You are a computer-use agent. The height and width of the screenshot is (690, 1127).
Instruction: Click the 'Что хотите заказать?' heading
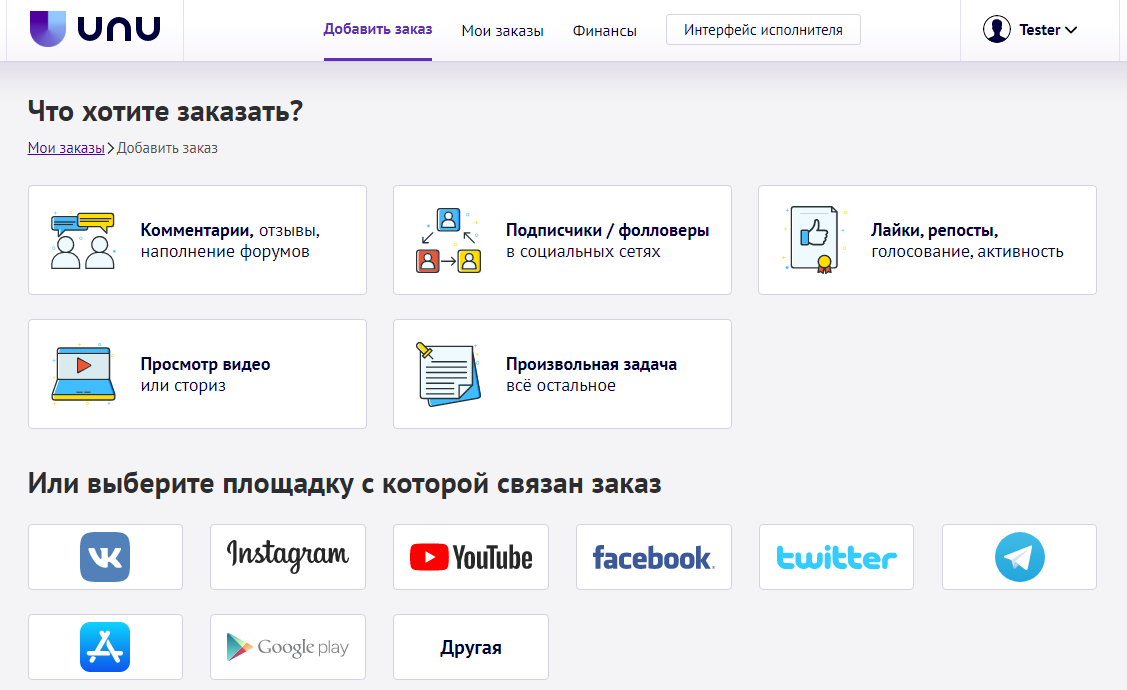click(165, 111)
